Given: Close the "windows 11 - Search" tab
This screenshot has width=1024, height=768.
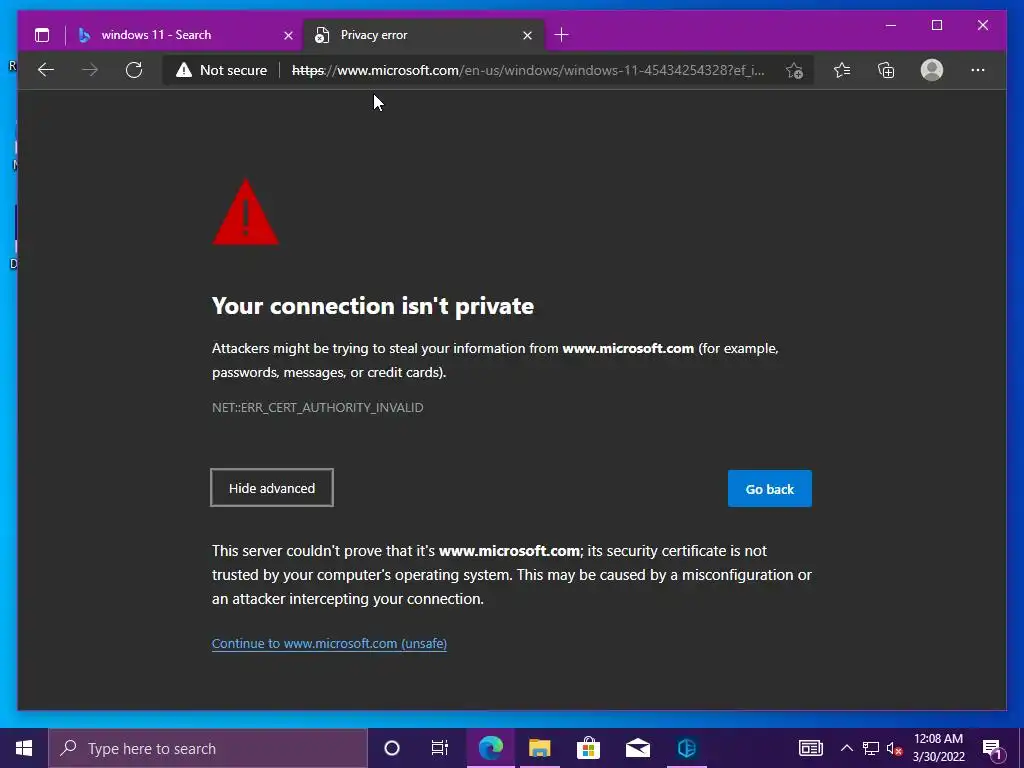Looking at the screenshot, I should [x=288, y=35].
